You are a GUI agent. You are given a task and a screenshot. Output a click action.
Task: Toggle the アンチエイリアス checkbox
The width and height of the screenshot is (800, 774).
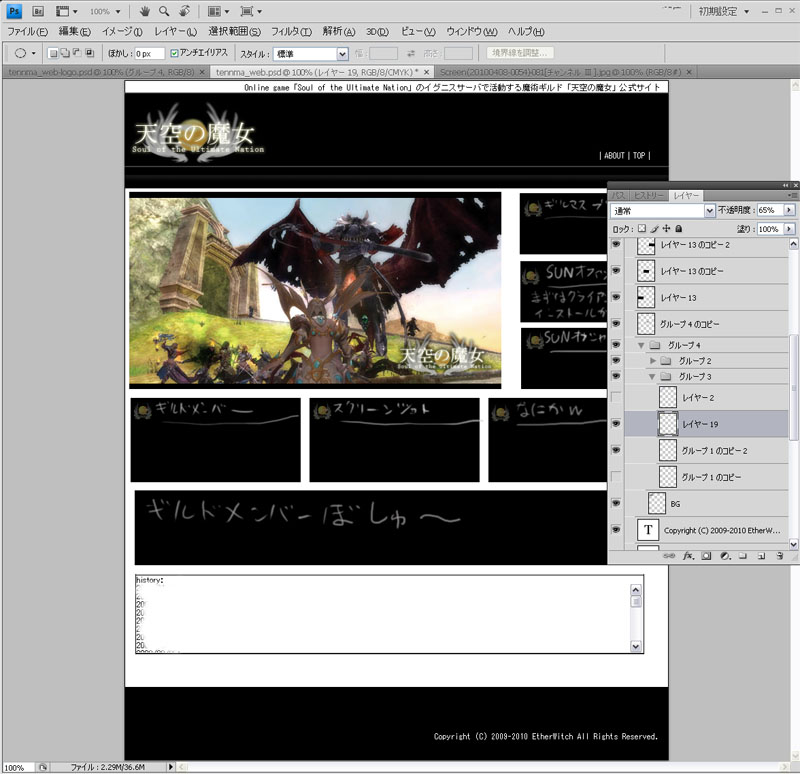[x=175, y=53]
